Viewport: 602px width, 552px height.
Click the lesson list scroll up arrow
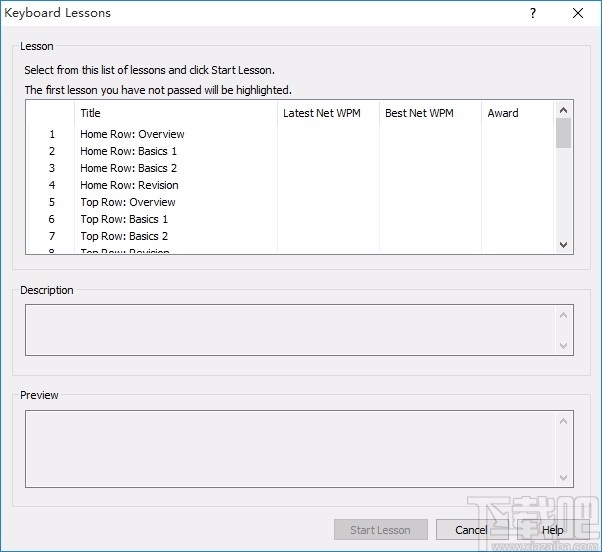coord(563,110)
